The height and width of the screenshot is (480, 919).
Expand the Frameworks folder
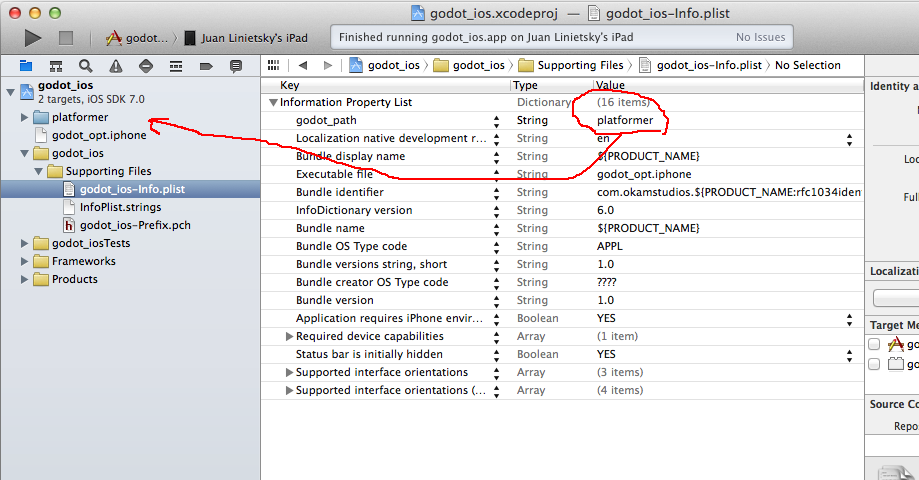click(x=24, y=261)
